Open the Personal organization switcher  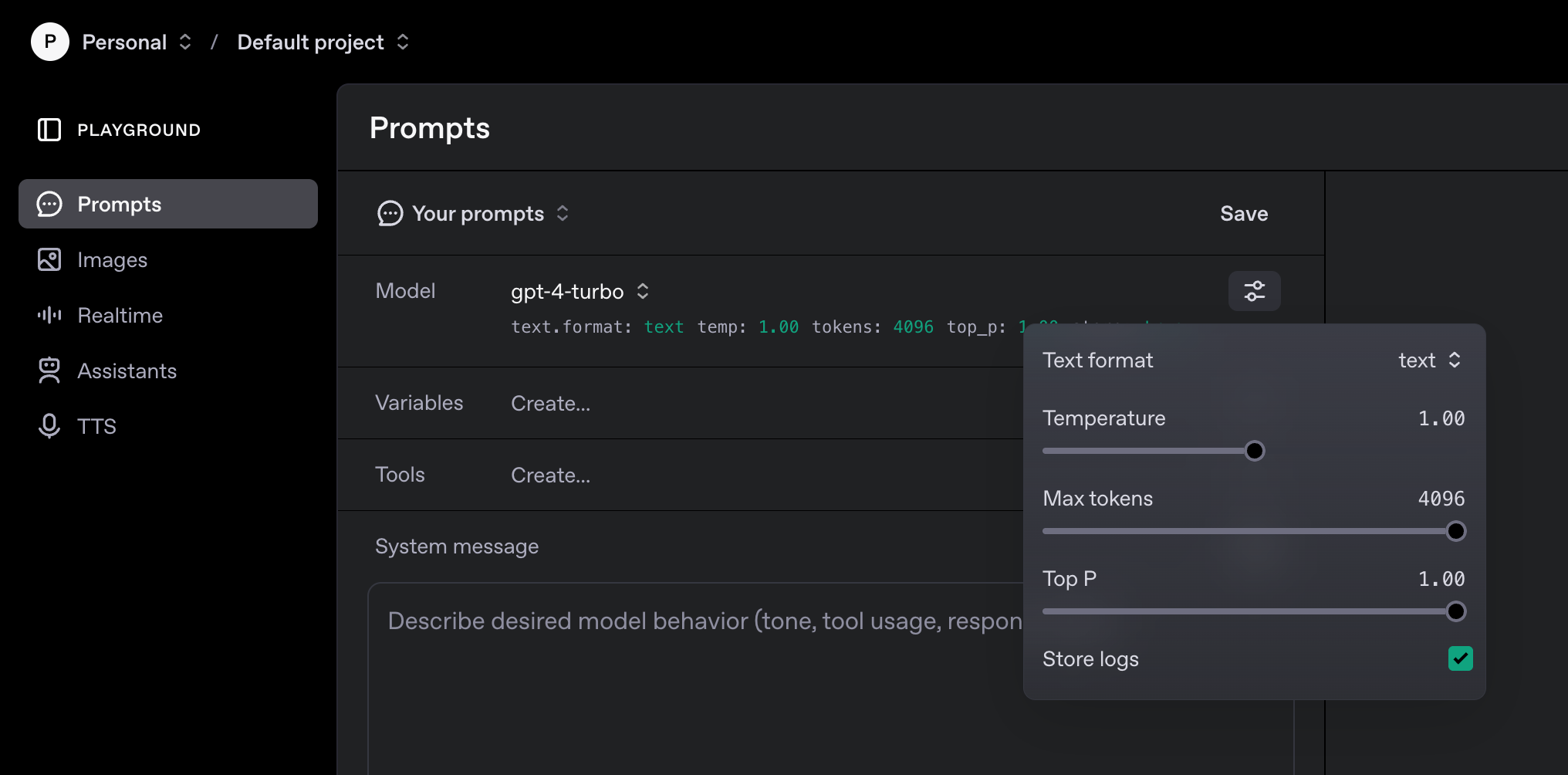click(x=137, y=42)
